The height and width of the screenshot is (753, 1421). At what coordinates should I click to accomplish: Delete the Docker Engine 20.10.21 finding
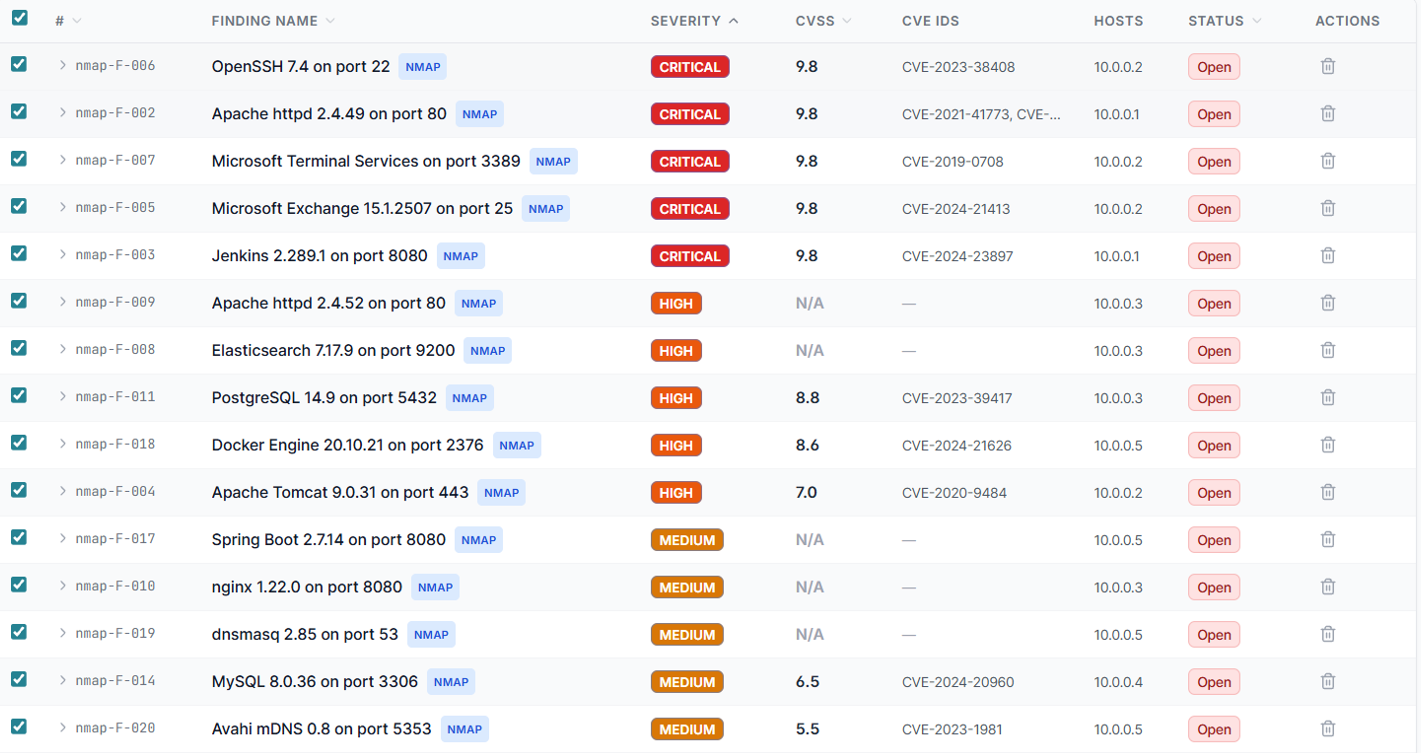[1327, 445]
